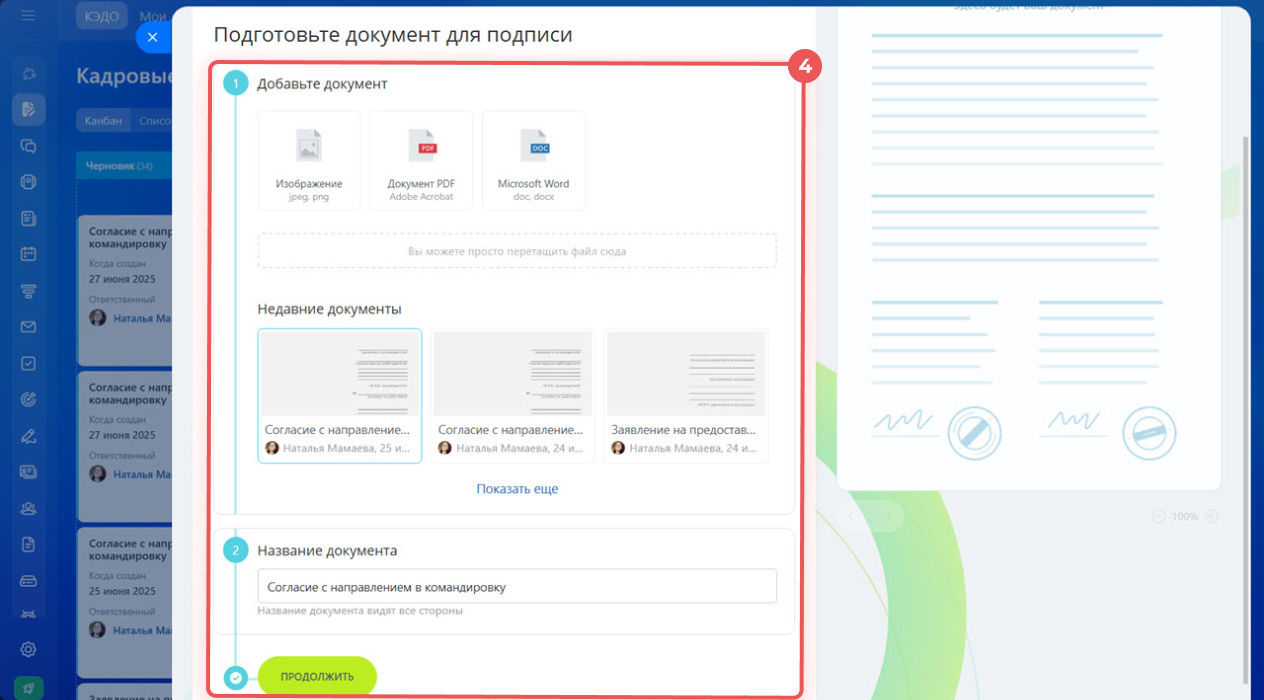Click the vertical scrollbar on right edge
Image resolution: width=1264 pixels, height=700 pixels.
(1245, 410)
